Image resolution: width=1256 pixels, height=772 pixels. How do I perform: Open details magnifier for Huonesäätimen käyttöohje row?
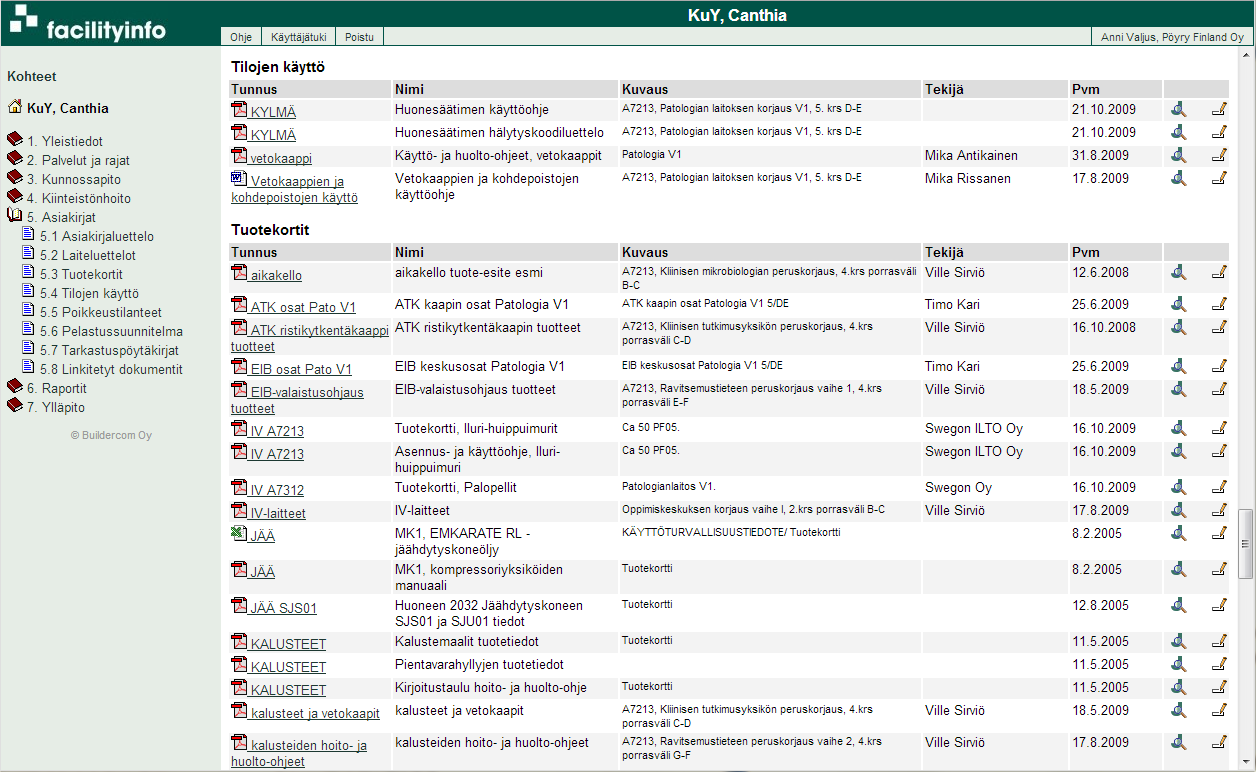pos(1179,110)
